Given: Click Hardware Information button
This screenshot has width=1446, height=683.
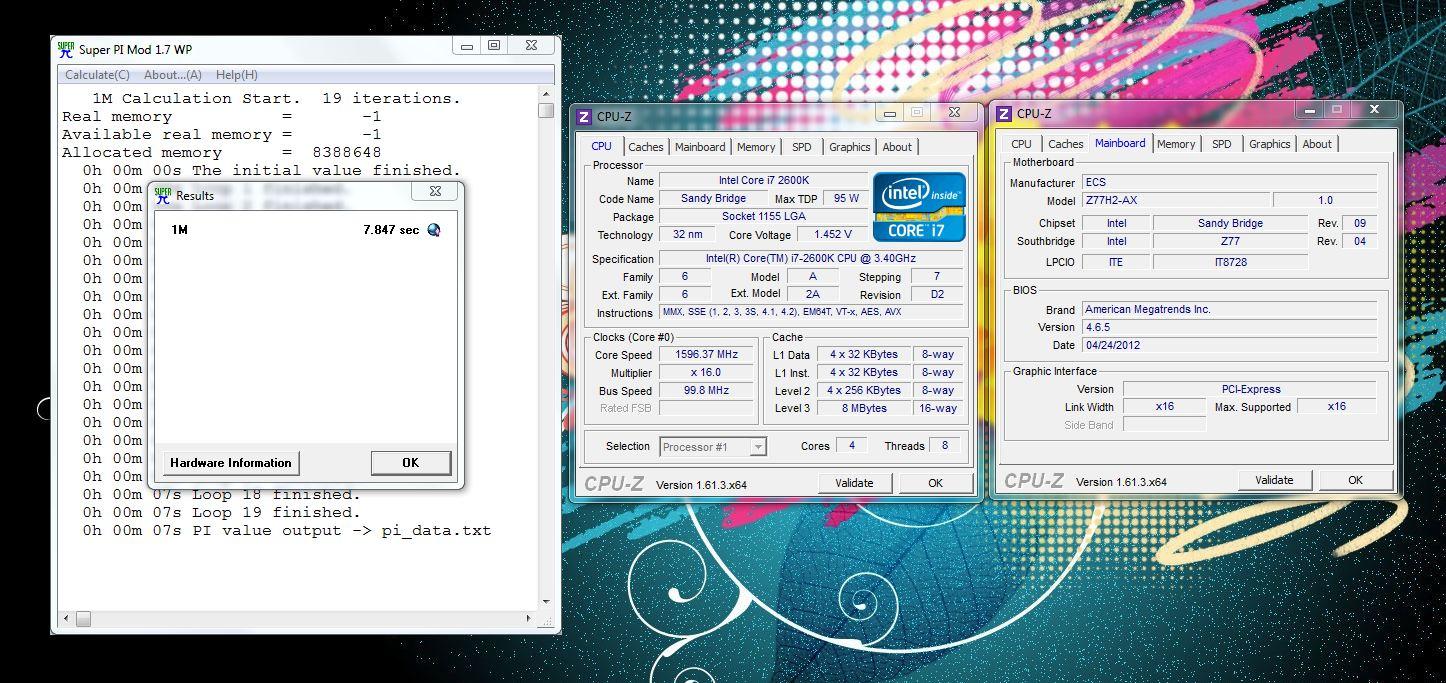Looking at the screenshot, I should (231, 463).
